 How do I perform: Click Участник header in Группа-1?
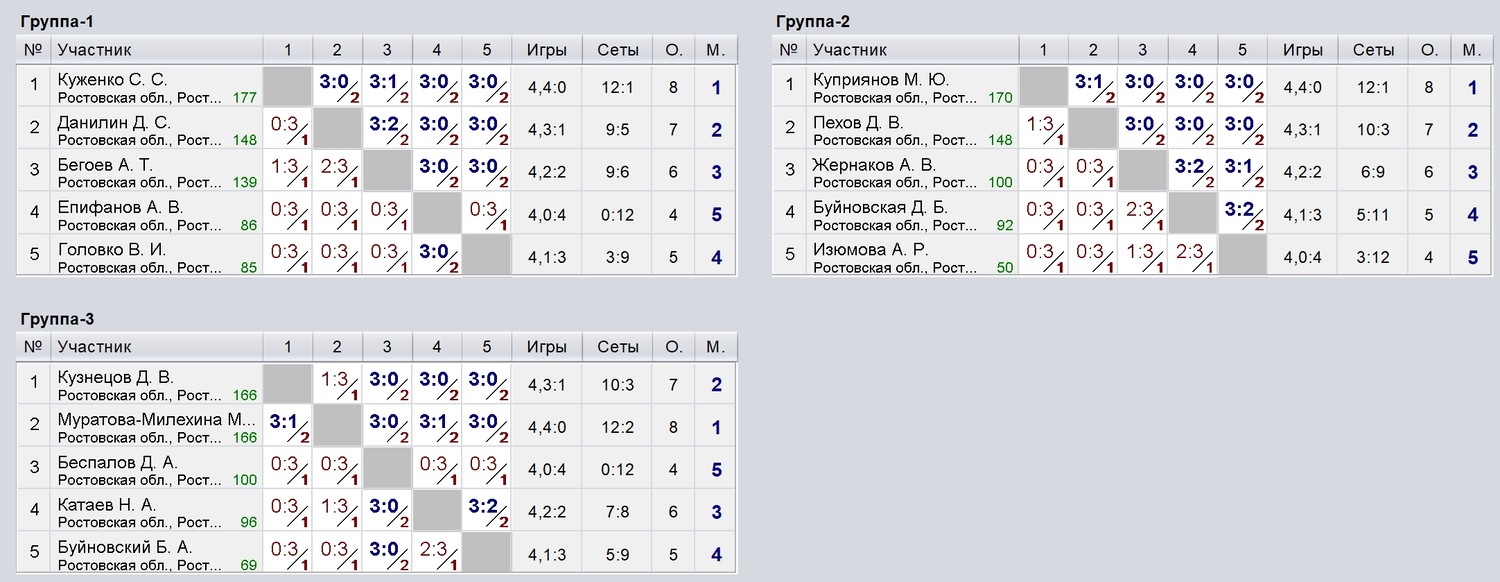tap(95, 50)
